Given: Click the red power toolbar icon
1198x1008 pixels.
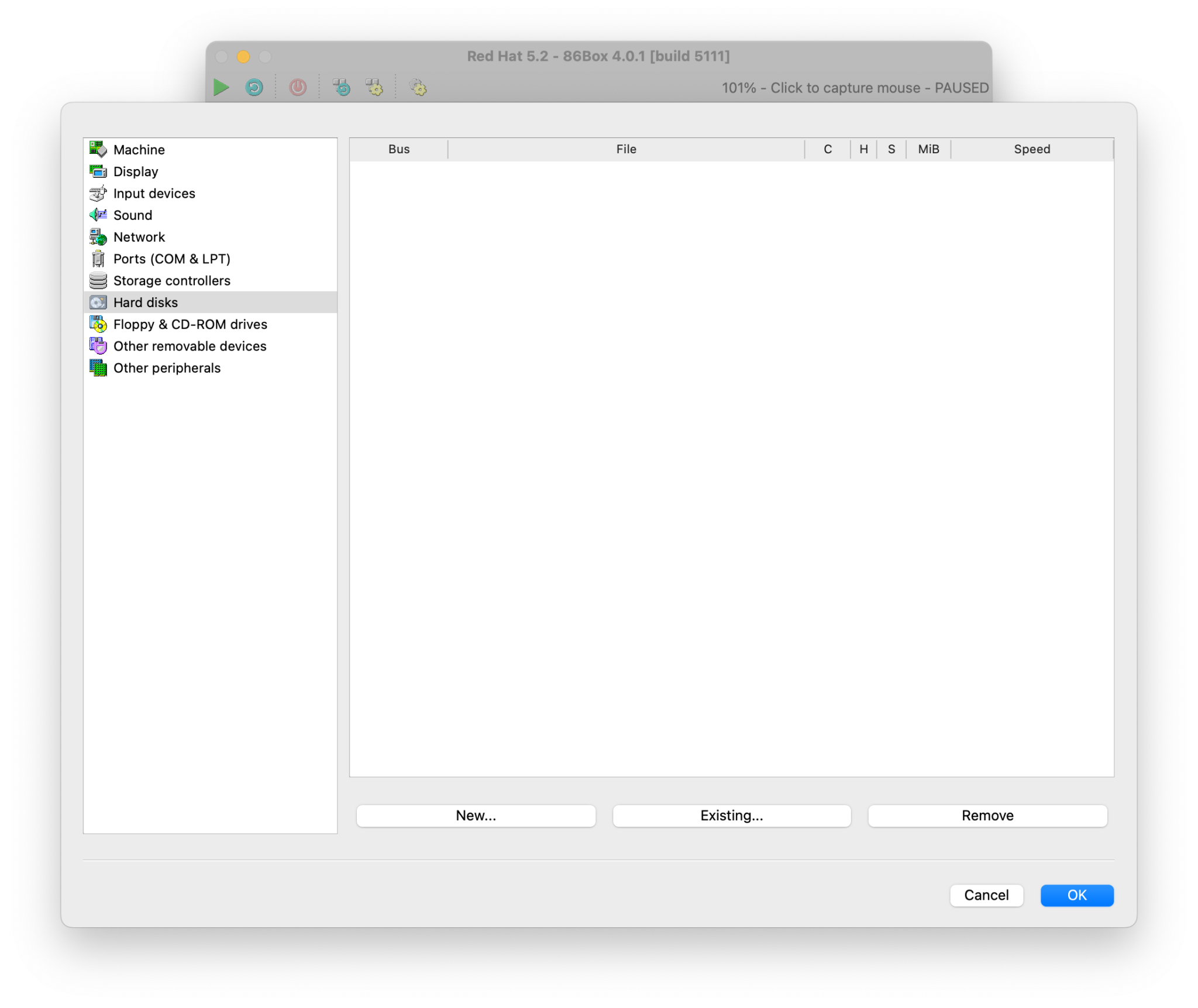Looking at the screenshot, I should click(298, 88).
